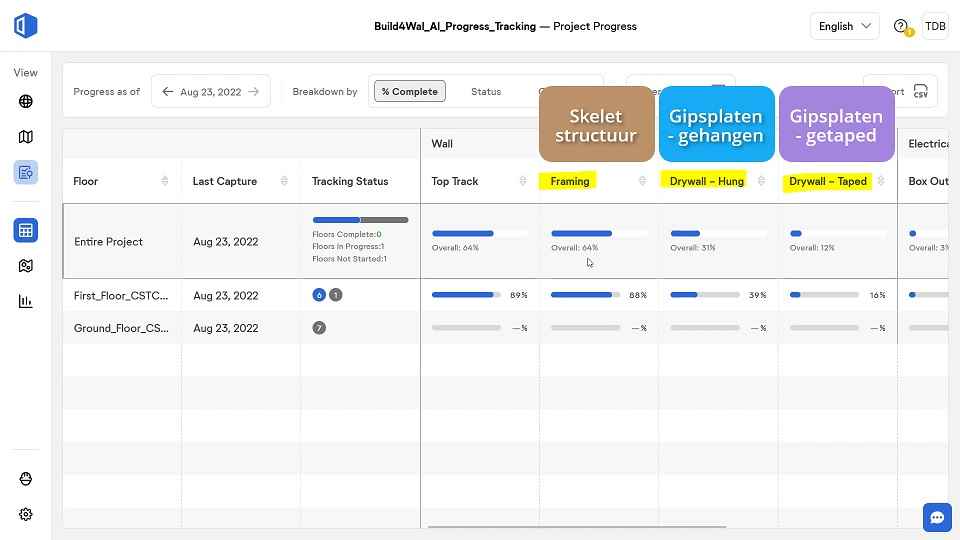Open the chat support bubble
960x540 pixels.
[x=937, y=517]
